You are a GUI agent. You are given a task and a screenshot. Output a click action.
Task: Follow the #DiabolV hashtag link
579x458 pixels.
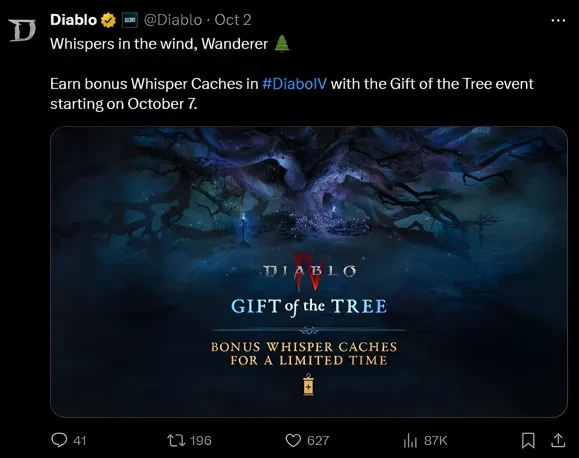[294, 84]
